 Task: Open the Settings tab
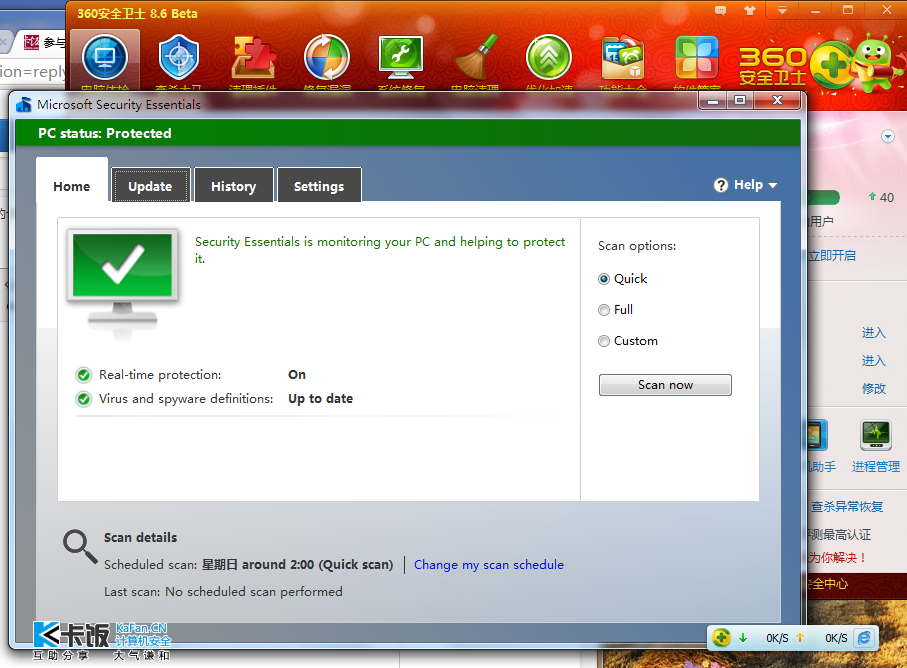319,185
